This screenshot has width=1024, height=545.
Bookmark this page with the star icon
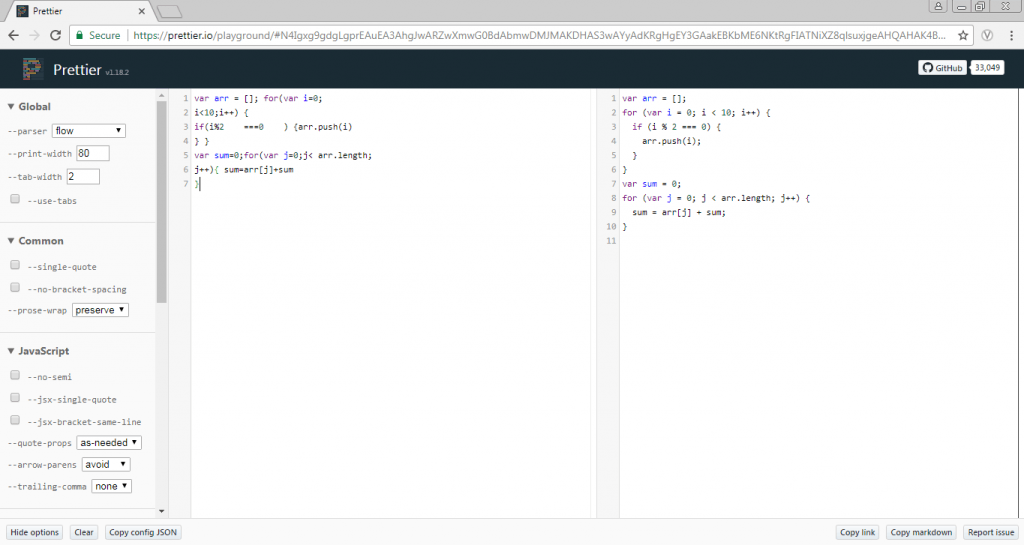(963, 35)
